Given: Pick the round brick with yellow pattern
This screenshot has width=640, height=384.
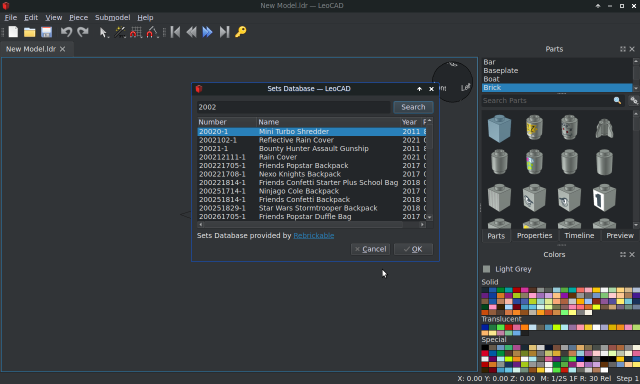Looking at the screenshot, I should pos(534,127).
